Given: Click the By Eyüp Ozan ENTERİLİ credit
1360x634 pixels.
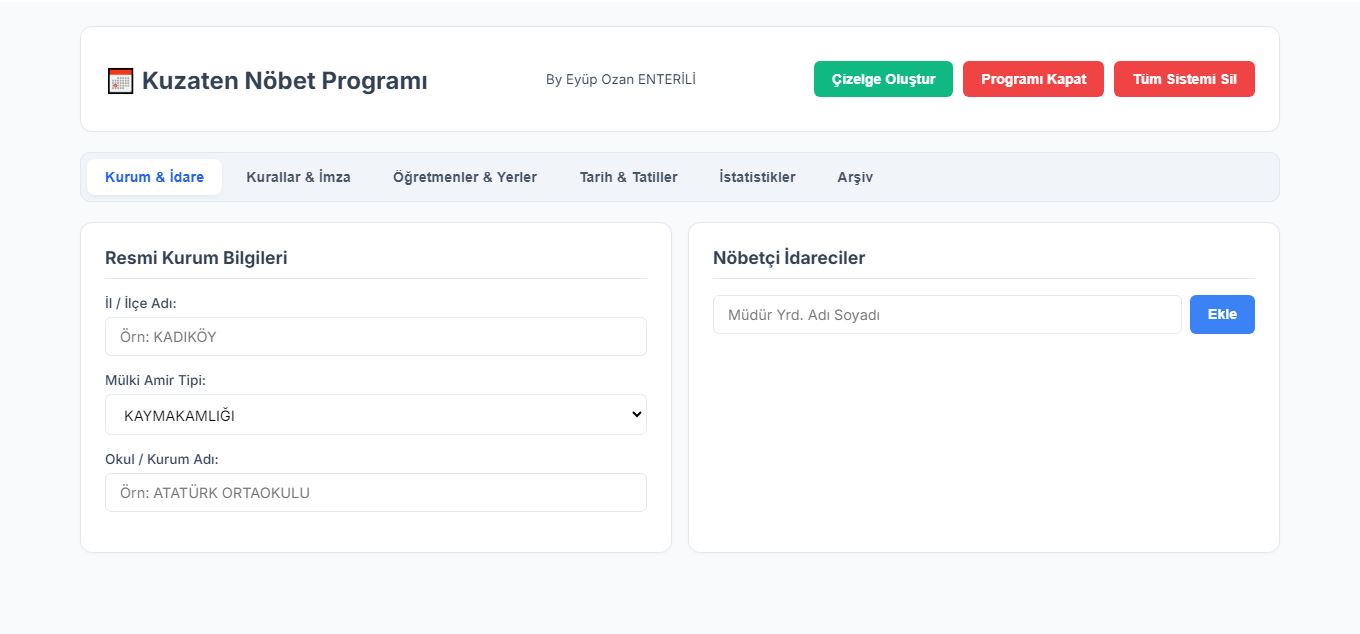Looking at the screenshot, I should click(621, 79).
